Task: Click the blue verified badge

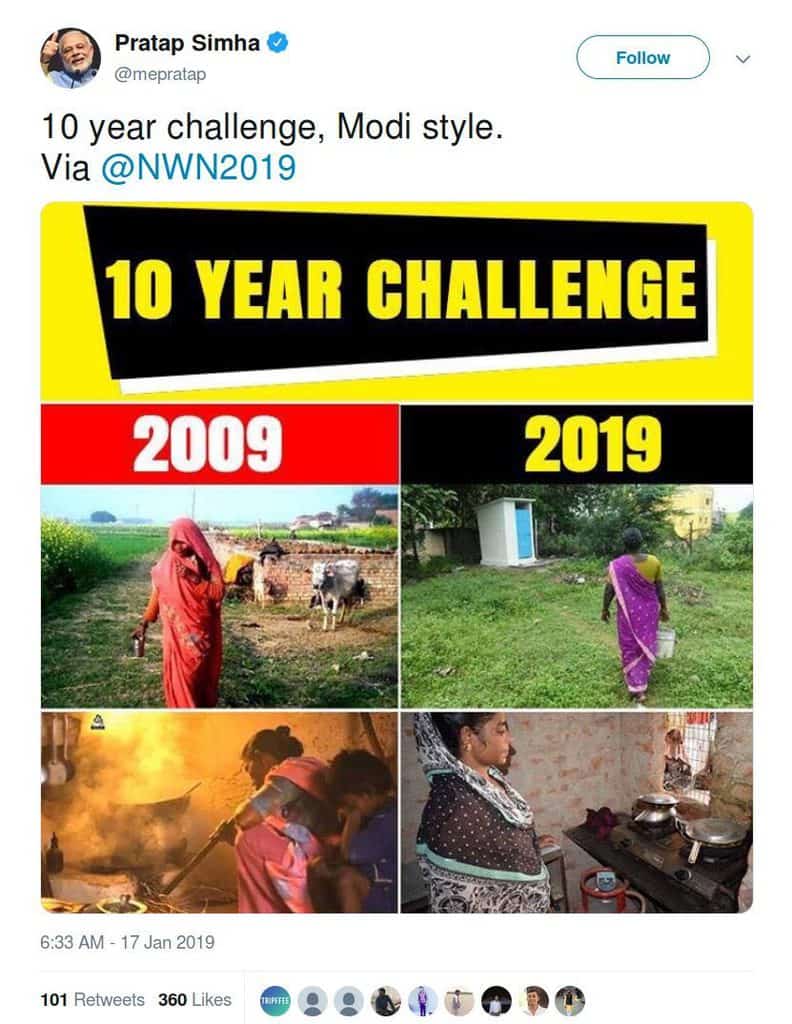Action: [281, 42]
